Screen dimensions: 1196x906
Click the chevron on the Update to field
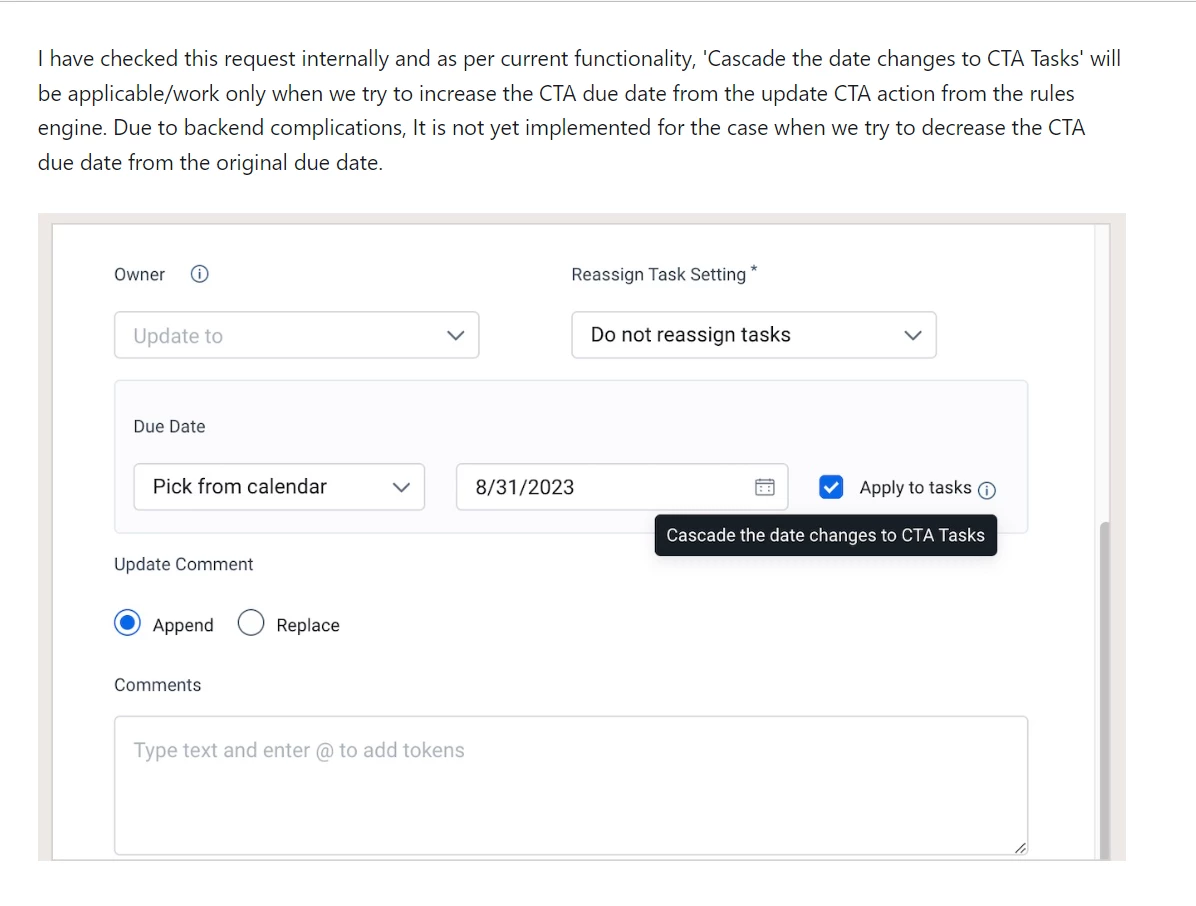click(456, 336)
